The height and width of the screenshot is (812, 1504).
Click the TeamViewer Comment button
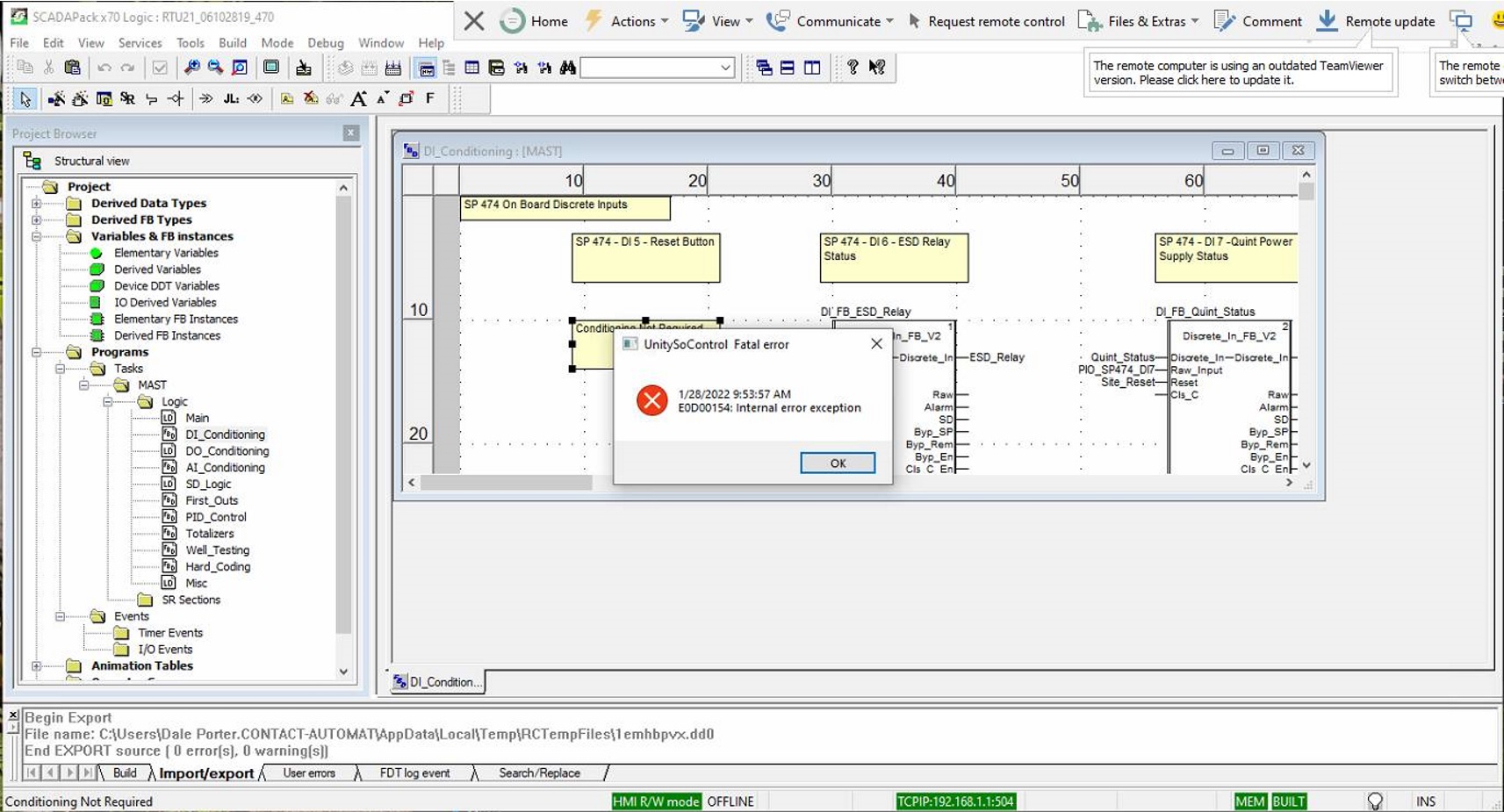point(1257,21)
